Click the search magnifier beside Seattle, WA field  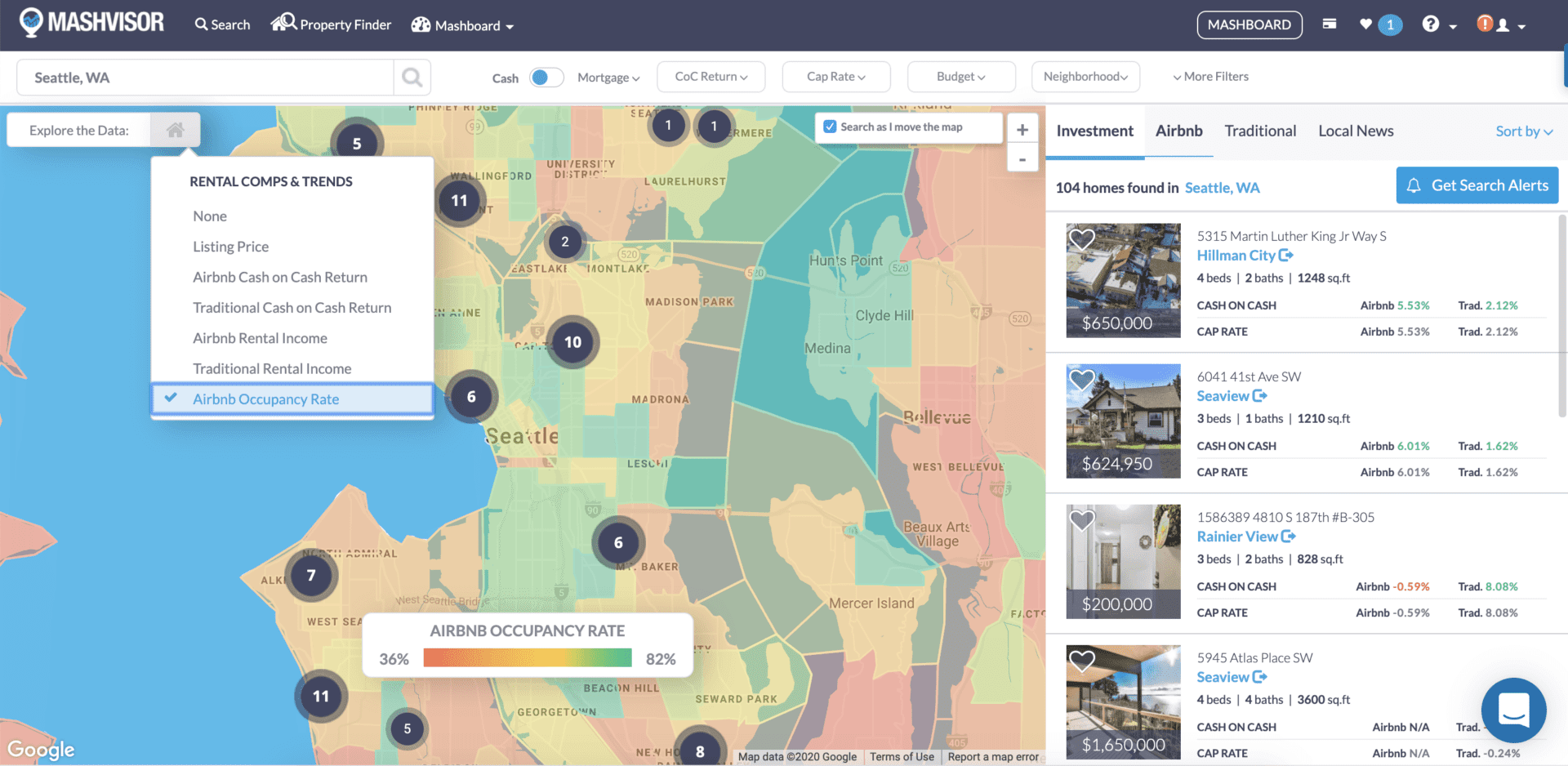pyautogui.click(x=412, y=77)
